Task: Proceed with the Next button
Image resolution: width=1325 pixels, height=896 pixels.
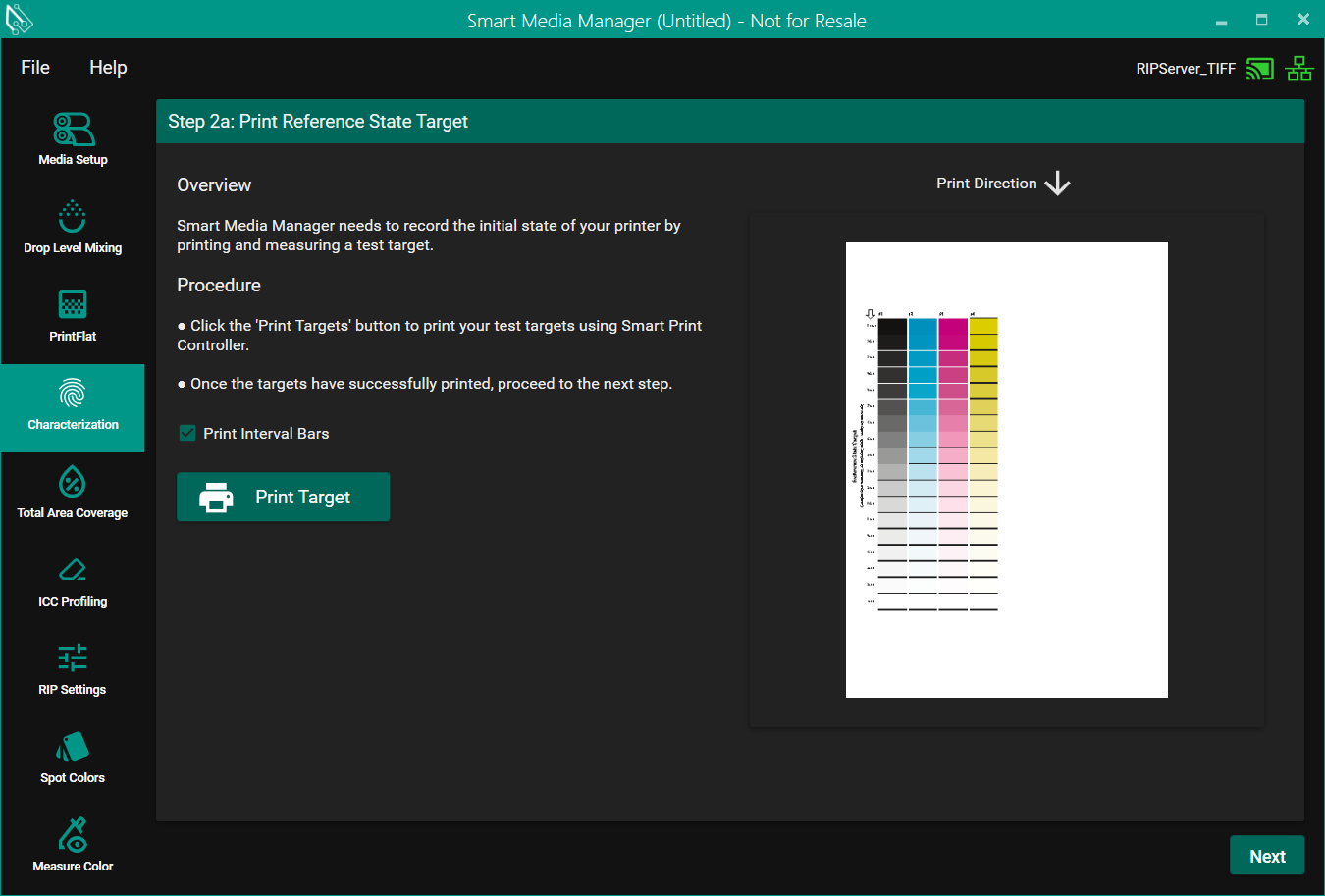Action: [x=1266, y=856]
